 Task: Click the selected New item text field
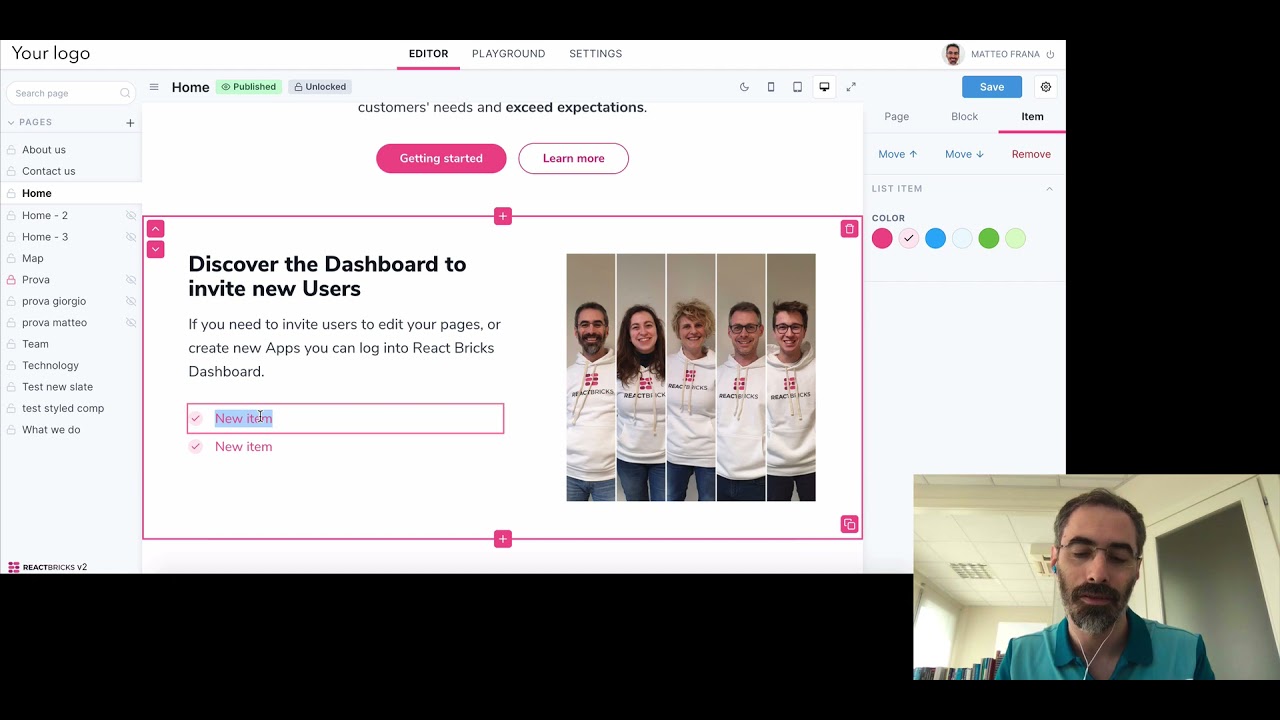345,418
